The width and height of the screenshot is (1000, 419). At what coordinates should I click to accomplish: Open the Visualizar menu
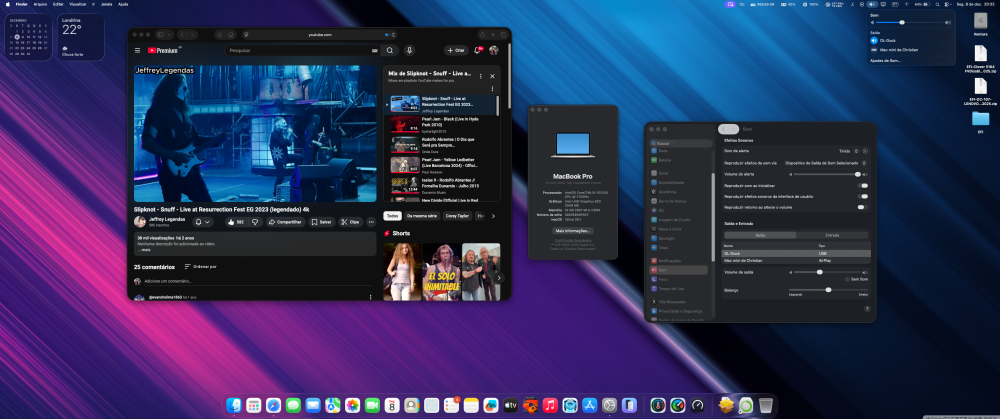(x=78, y=4)
